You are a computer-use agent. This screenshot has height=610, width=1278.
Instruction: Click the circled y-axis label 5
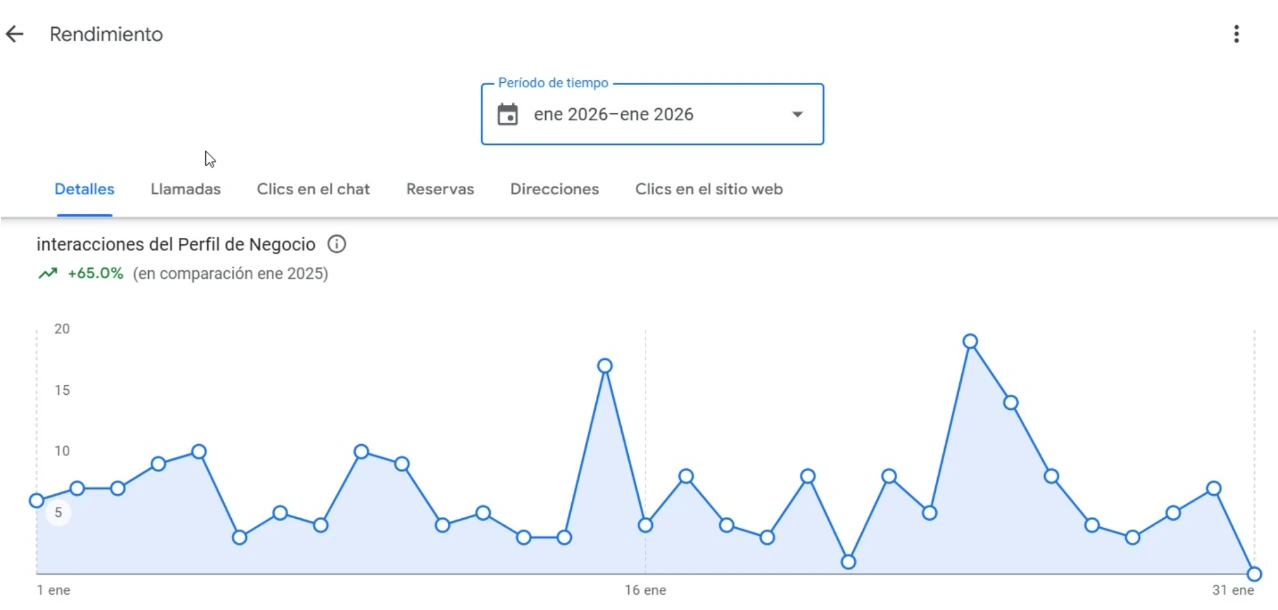click(x=59, y=513)
